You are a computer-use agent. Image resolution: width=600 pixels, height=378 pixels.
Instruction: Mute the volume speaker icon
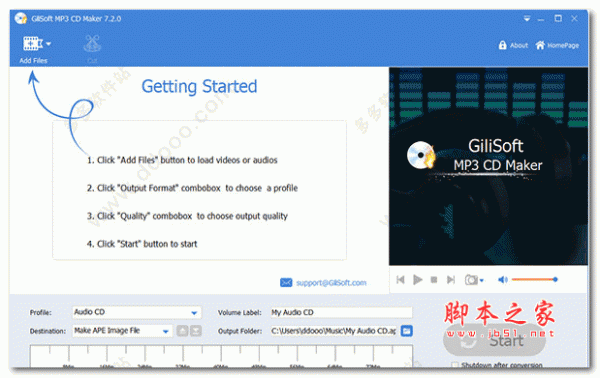coord(502,280)
